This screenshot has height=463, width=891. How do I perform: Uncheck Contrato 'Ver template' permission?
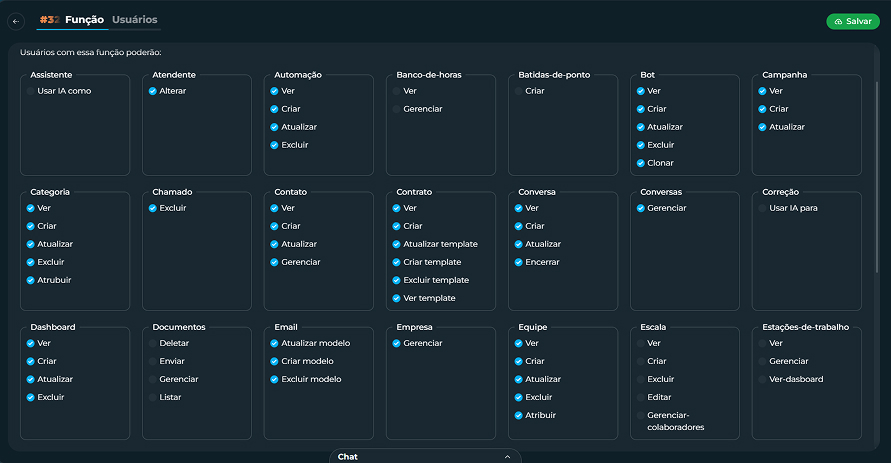pyautogui.click(x=397, y=298)
